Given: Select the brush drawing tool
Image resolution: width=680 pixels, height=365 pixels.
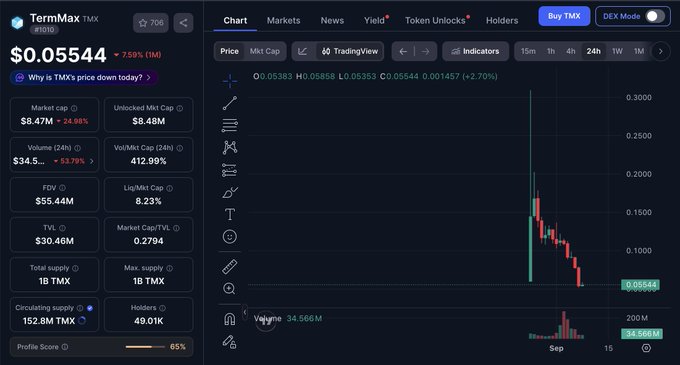Looking at the screenshot, I should point(230,192).
